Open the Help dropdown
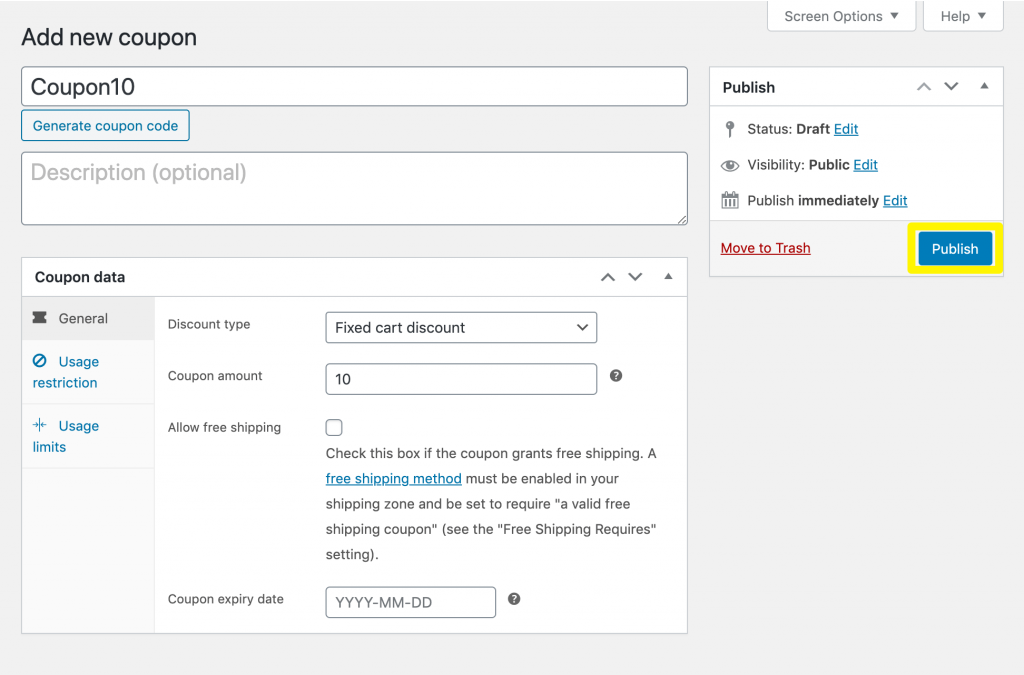Viewport: 1024px width, 675px height. click(963, 16)
